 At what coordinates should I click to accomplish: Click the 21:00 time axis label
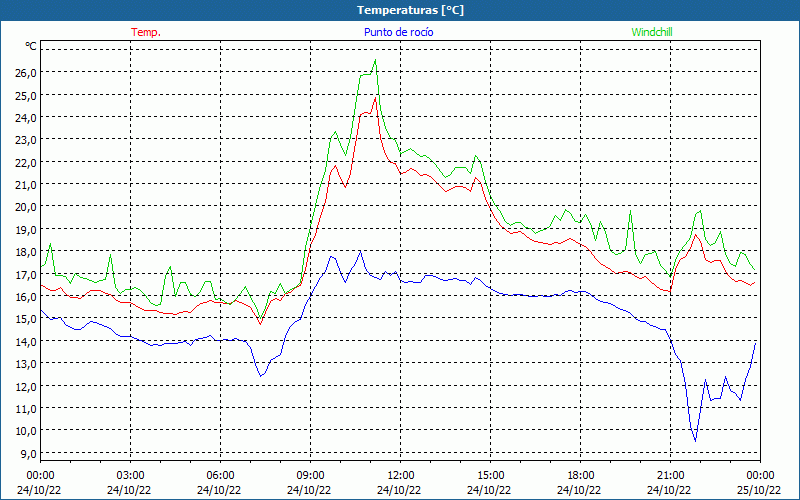(670, 475)
